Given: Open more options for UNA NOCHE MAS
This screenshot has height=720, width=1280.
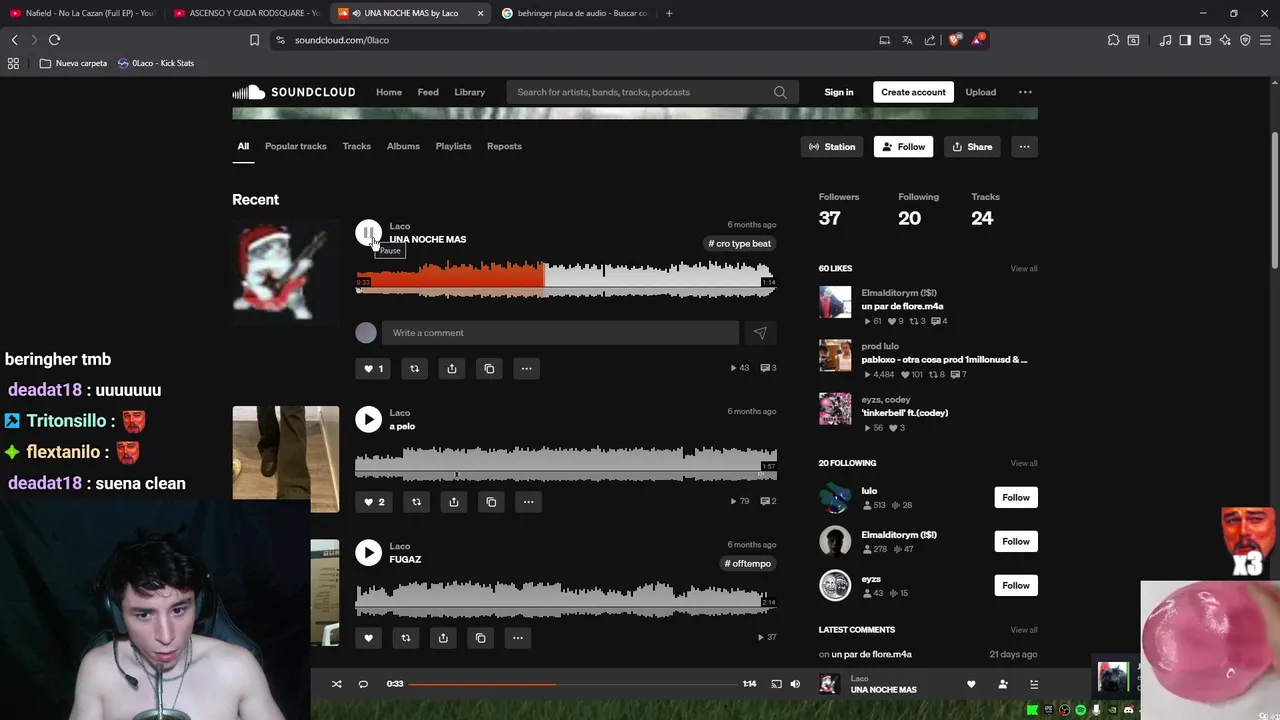Looking at the screenshot, I should [x=526, y=368].
